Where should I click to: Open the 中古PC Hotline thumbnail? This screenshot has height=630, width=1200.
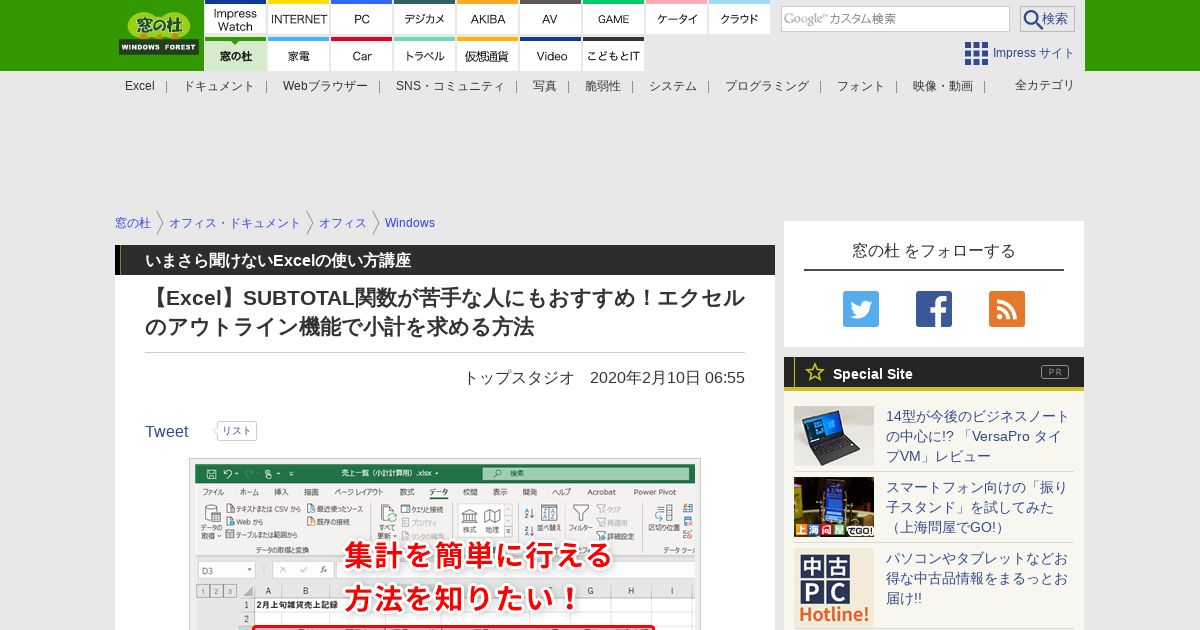[x=834, y=588]
